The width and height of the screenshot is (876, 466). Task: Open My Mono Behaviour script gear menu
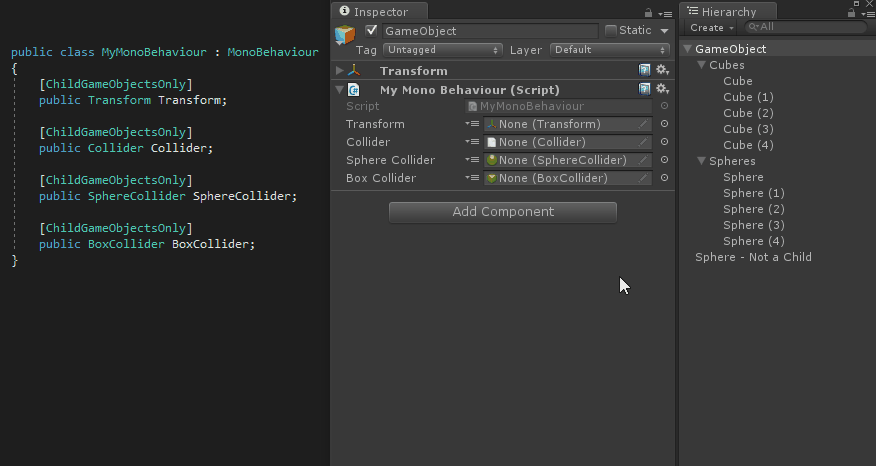click(663, 89)
